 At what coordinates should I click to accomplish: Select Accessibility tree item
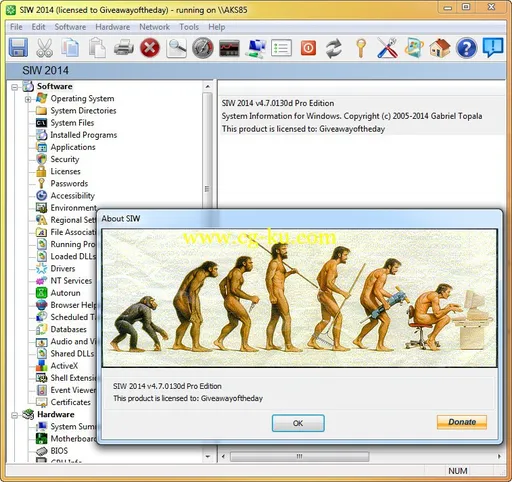[x=73, y=196]
